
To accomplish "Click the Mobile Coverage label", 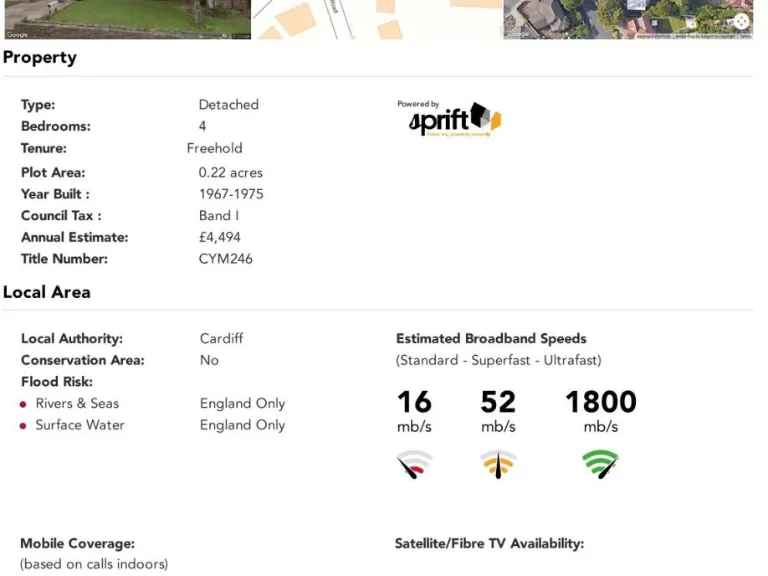I will (77, 544).
